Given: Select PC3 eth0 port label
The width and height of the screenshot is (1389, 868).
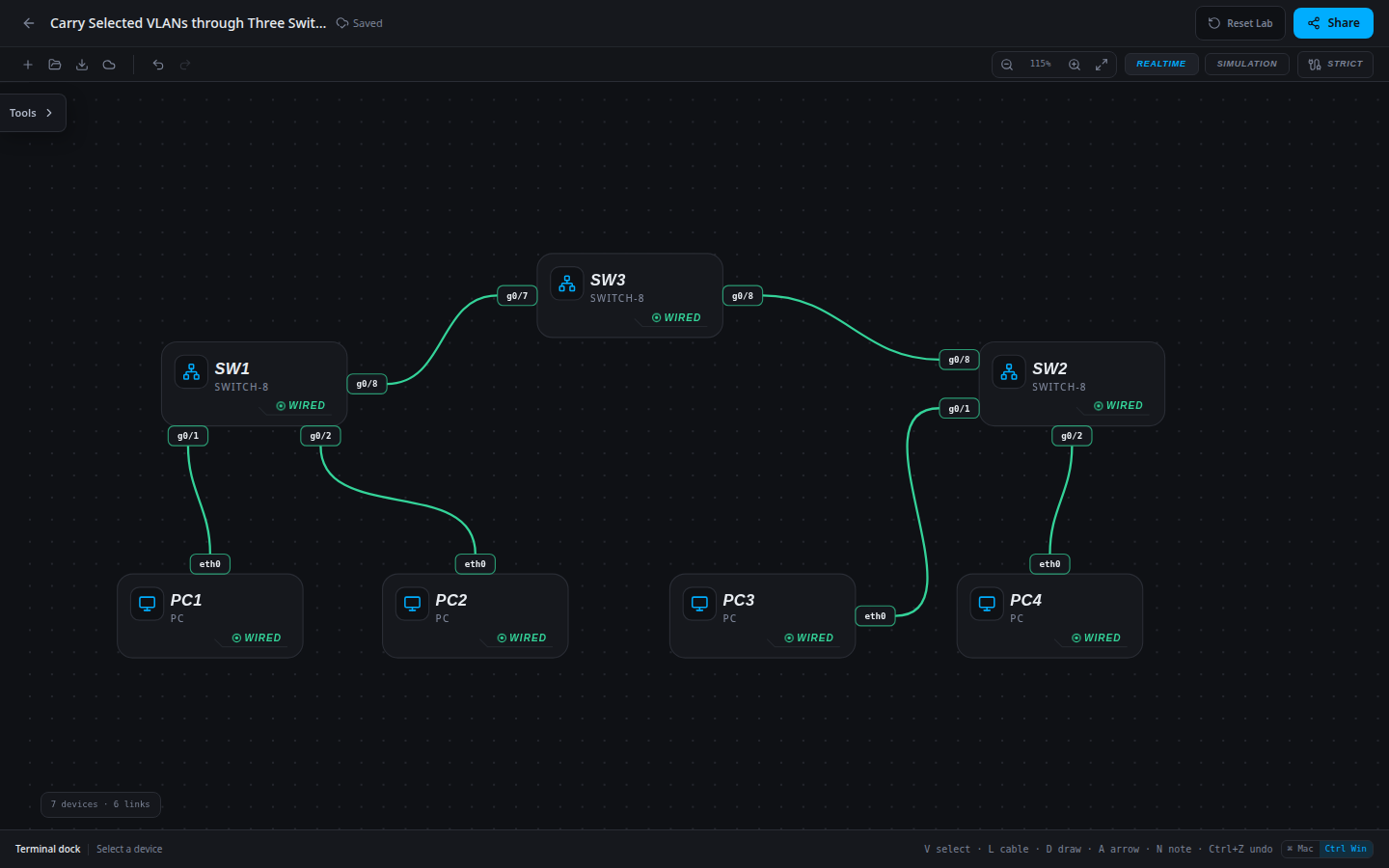Looking at the screenshot, I should [x=876, y=616].
